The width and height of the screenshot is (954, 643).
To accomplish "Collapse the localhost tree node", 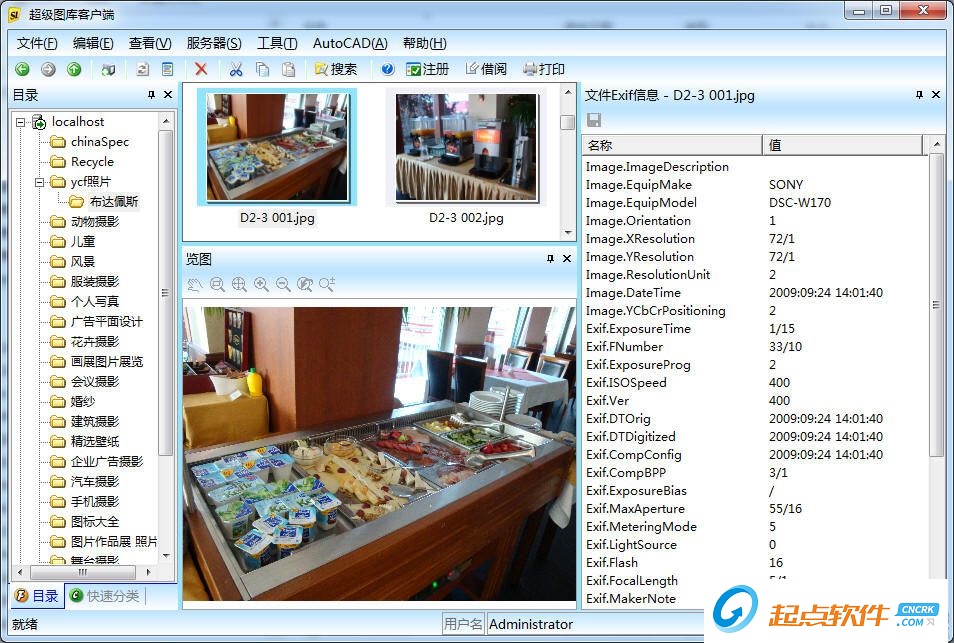I will (x=20, y=121).
